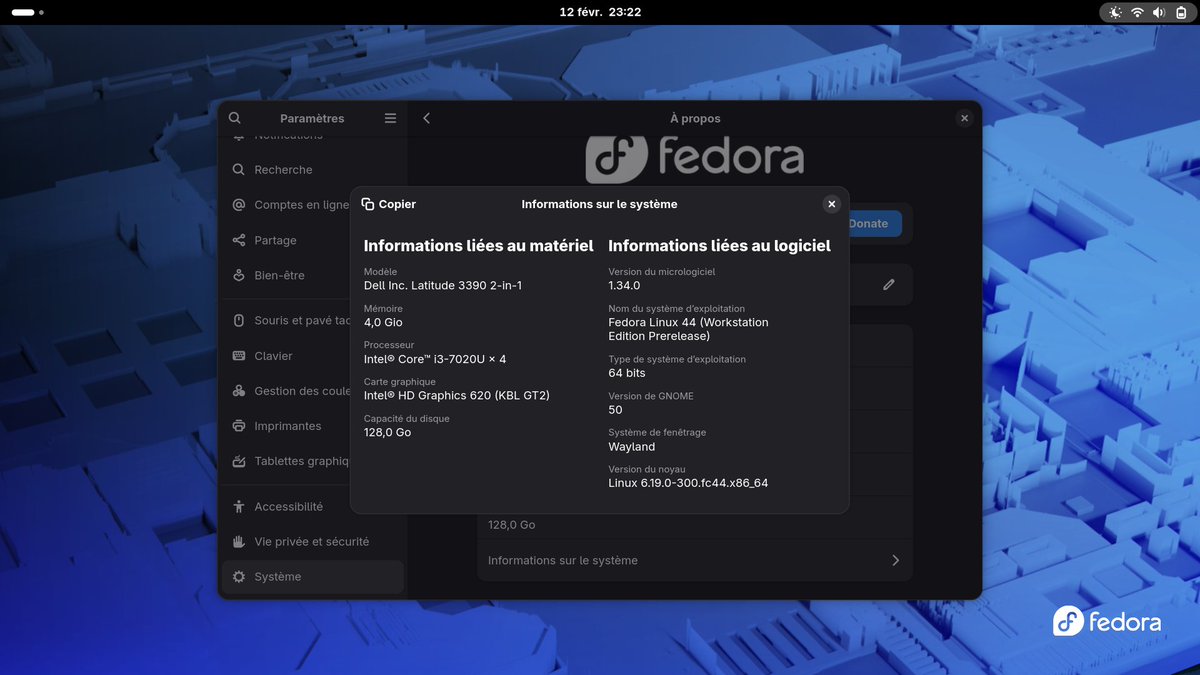Open Vie privée et sécurité settings
Screen dimensions: 1200x675
pyautogui.click(x=313, y=542)
